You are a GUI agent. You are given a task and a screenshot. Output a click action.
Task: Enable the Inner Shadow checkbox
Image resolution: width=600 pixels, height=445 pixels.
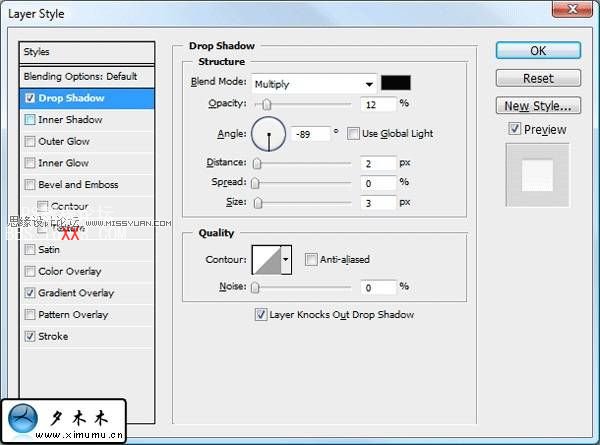point(30,120)
